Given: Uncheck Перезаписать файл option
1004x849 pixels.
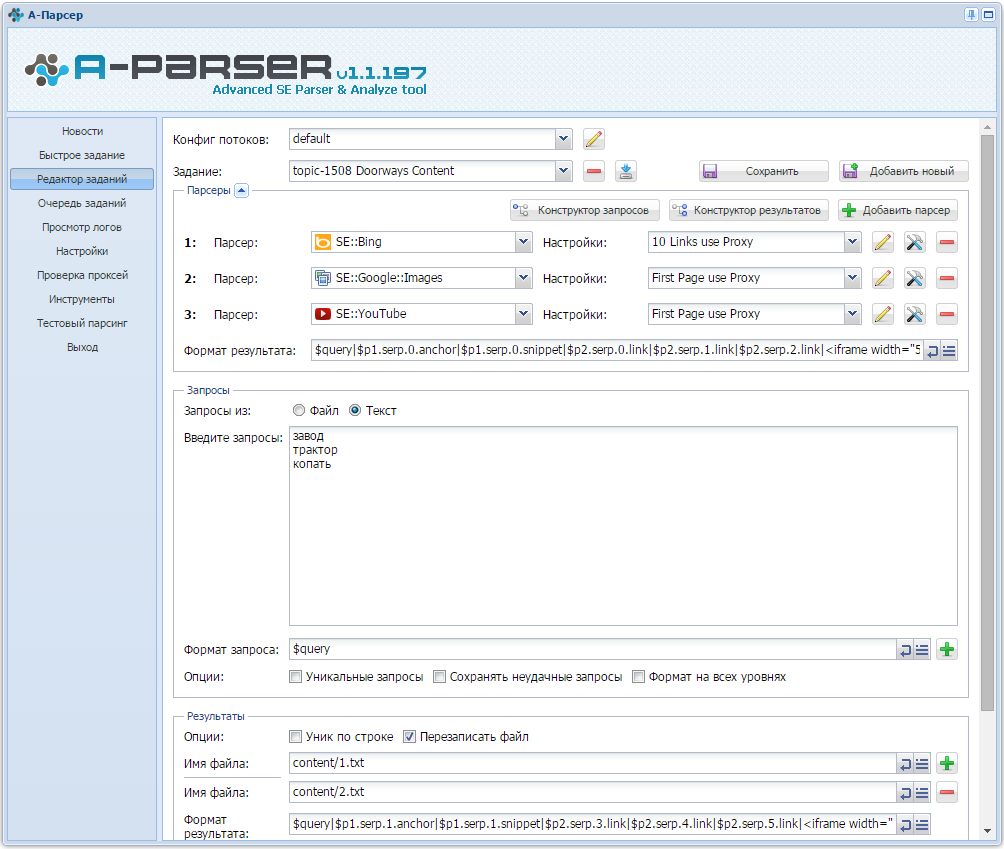Looking at the screenshot, I should 409,737.
